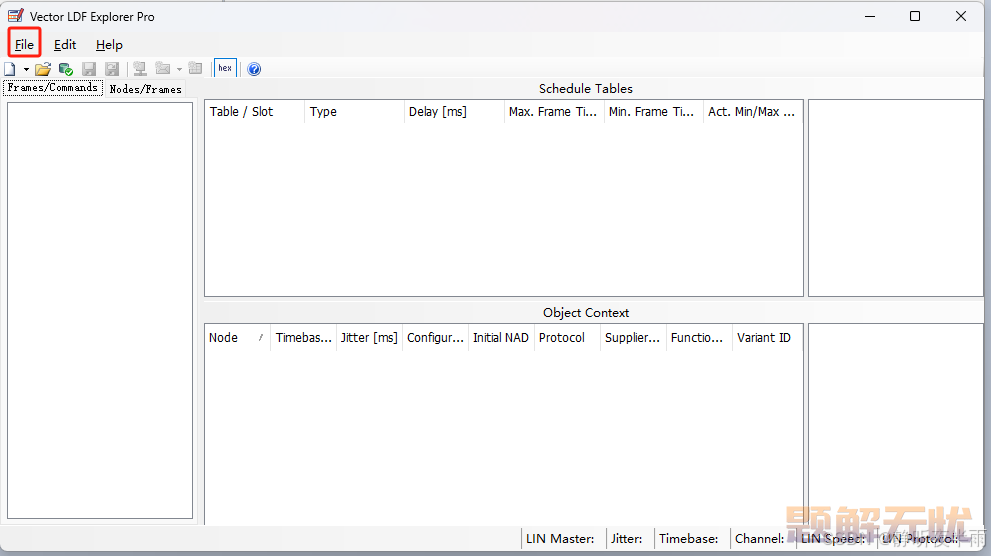991x556 pixels.
Task: Click the Max. Frame Ti... column header
Action: (x=554, y=112)
